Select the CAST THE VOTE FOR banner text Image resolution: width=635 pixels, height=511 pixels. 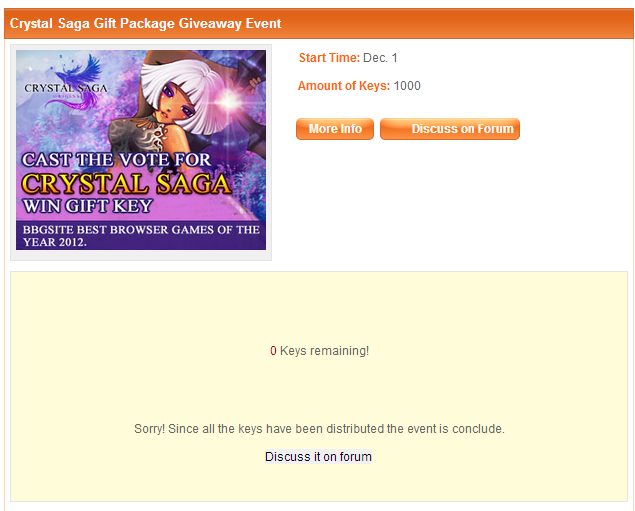[x=117, y=160]
